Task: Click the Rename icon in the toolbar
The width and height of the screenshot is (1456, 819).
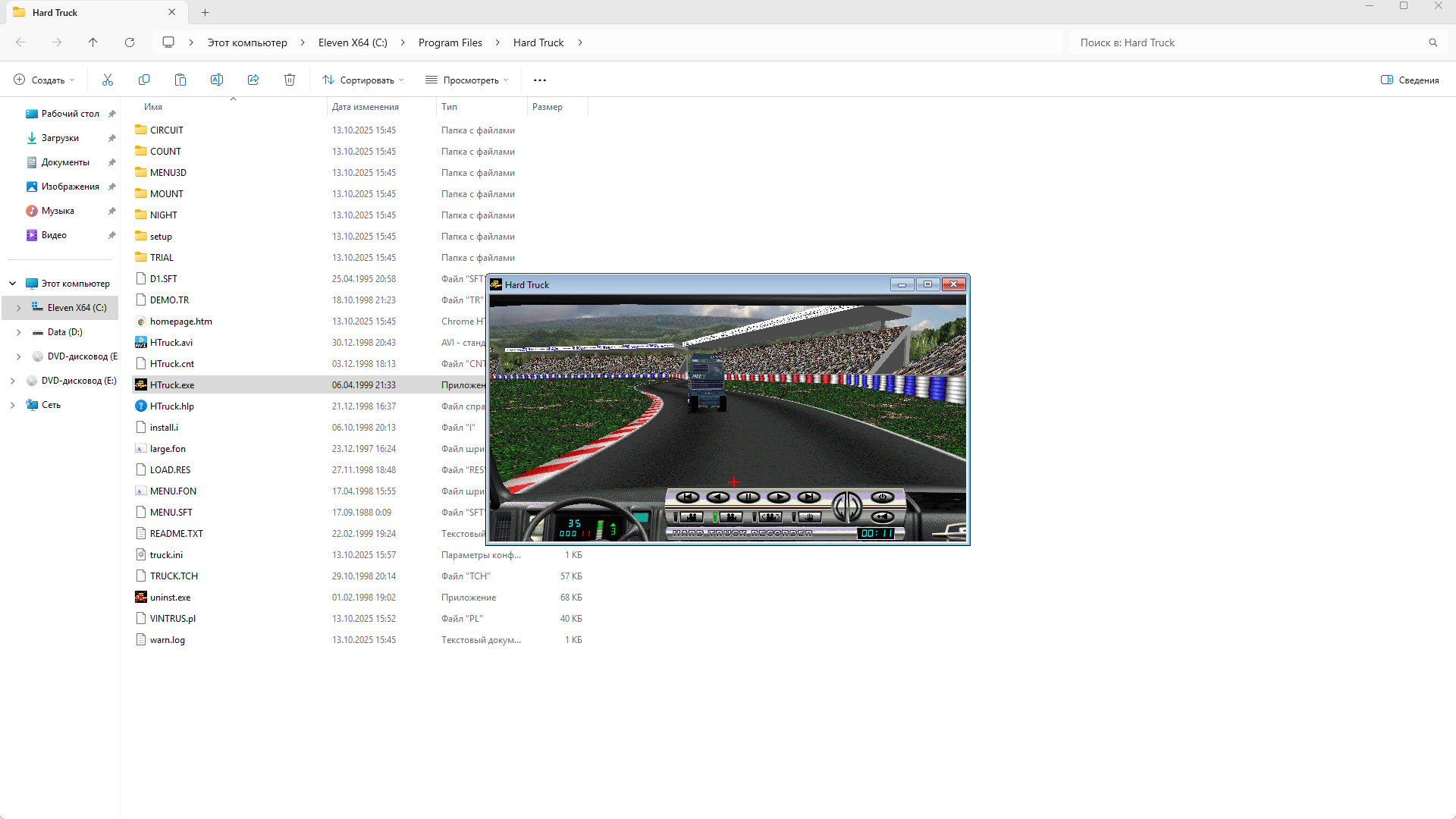Action: (217, 80)
